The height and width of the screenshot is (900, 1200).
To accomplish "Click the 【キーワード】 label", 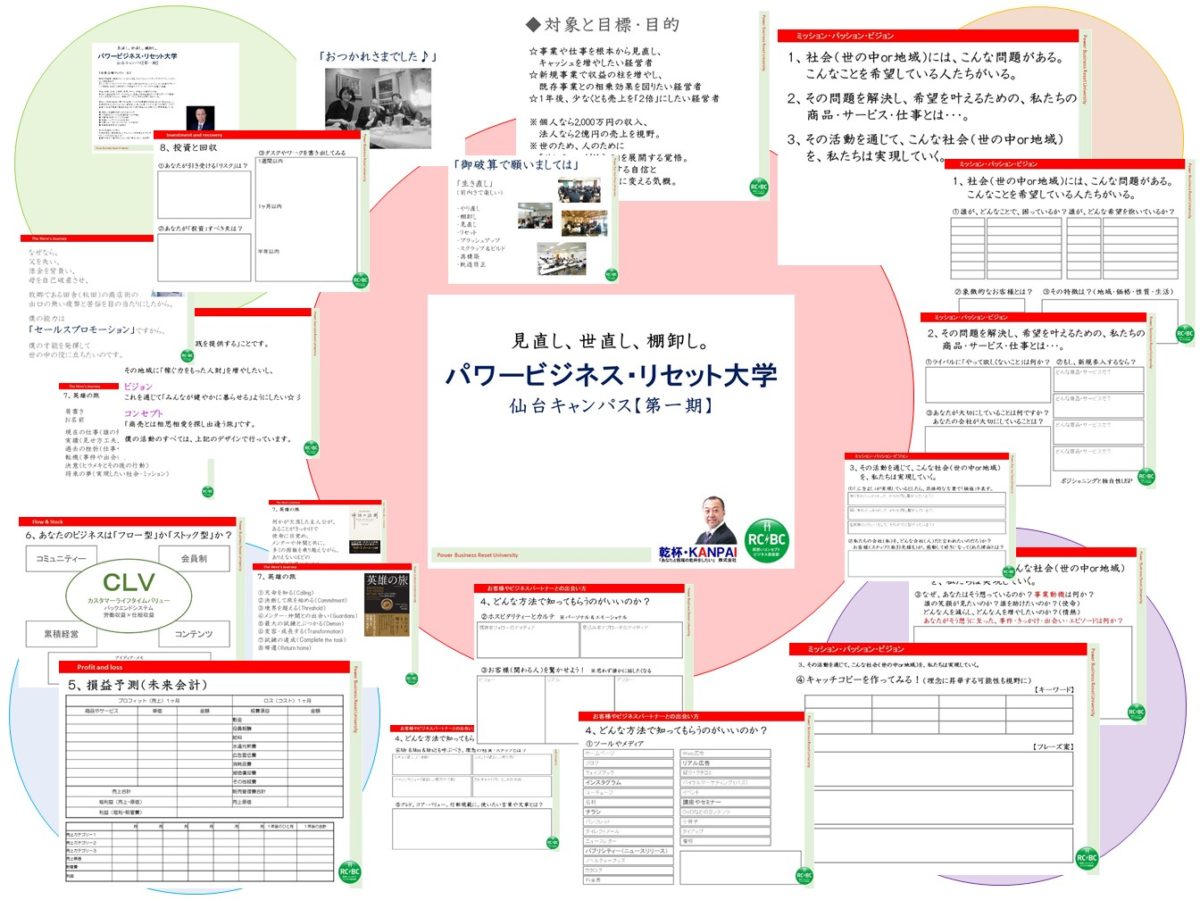I will pos(1053,689).
